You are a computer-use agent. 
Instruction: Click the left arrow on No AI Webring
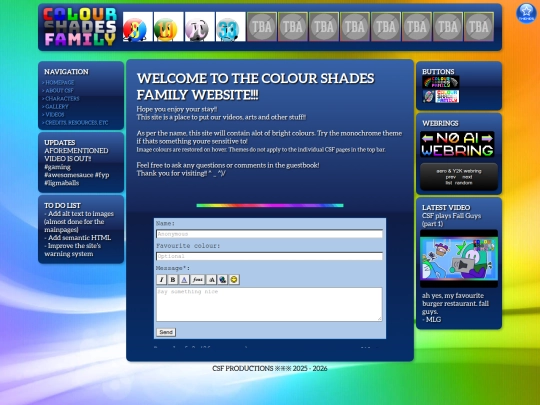tap(427, 138)
